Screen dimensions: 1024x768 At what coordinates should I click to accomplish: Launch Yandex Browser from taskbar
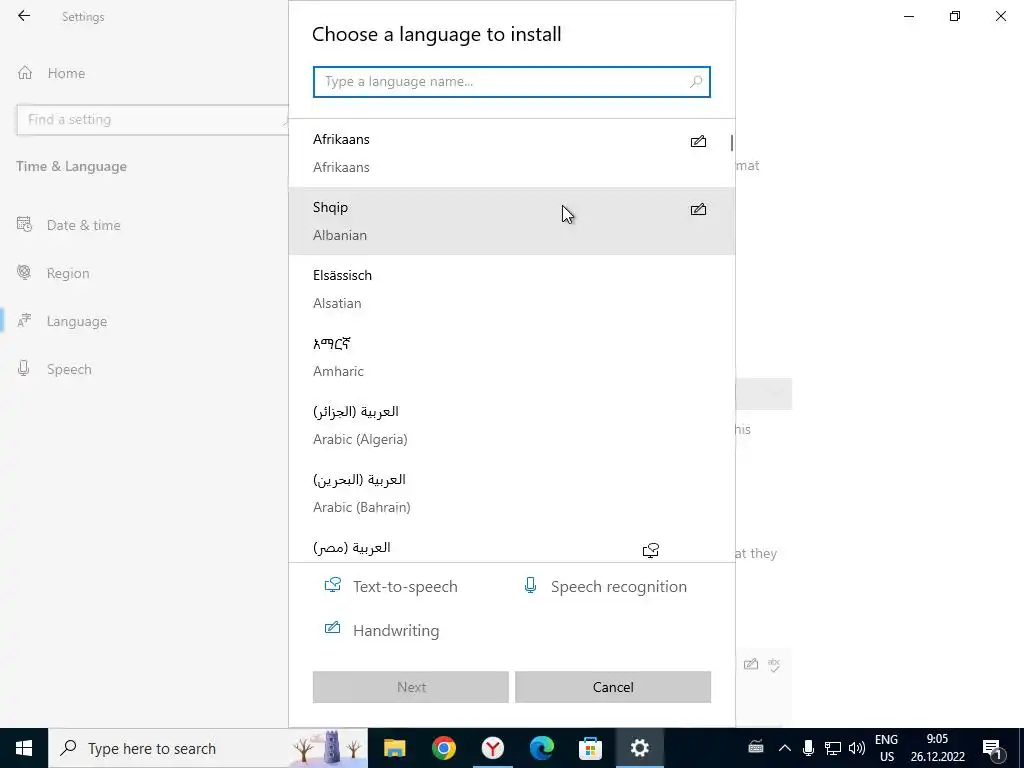coord(492,748)
